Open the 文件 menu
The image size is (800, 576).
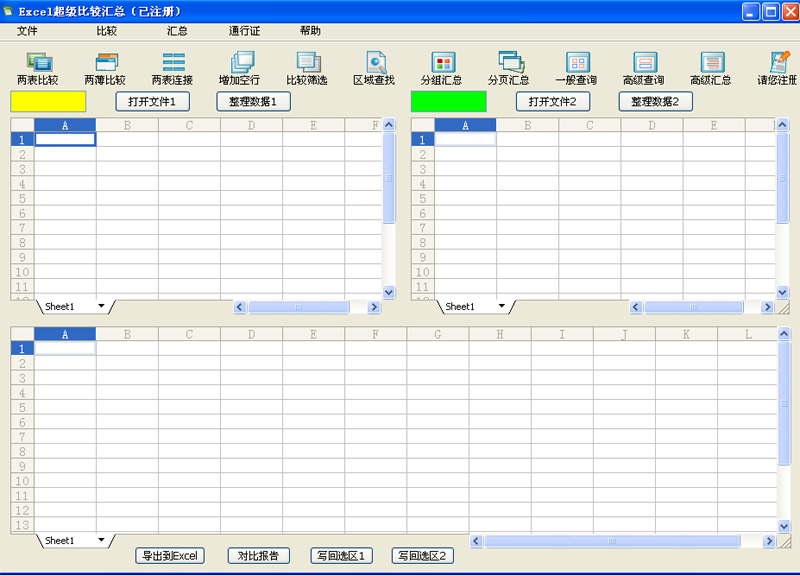tap(27, 31)
